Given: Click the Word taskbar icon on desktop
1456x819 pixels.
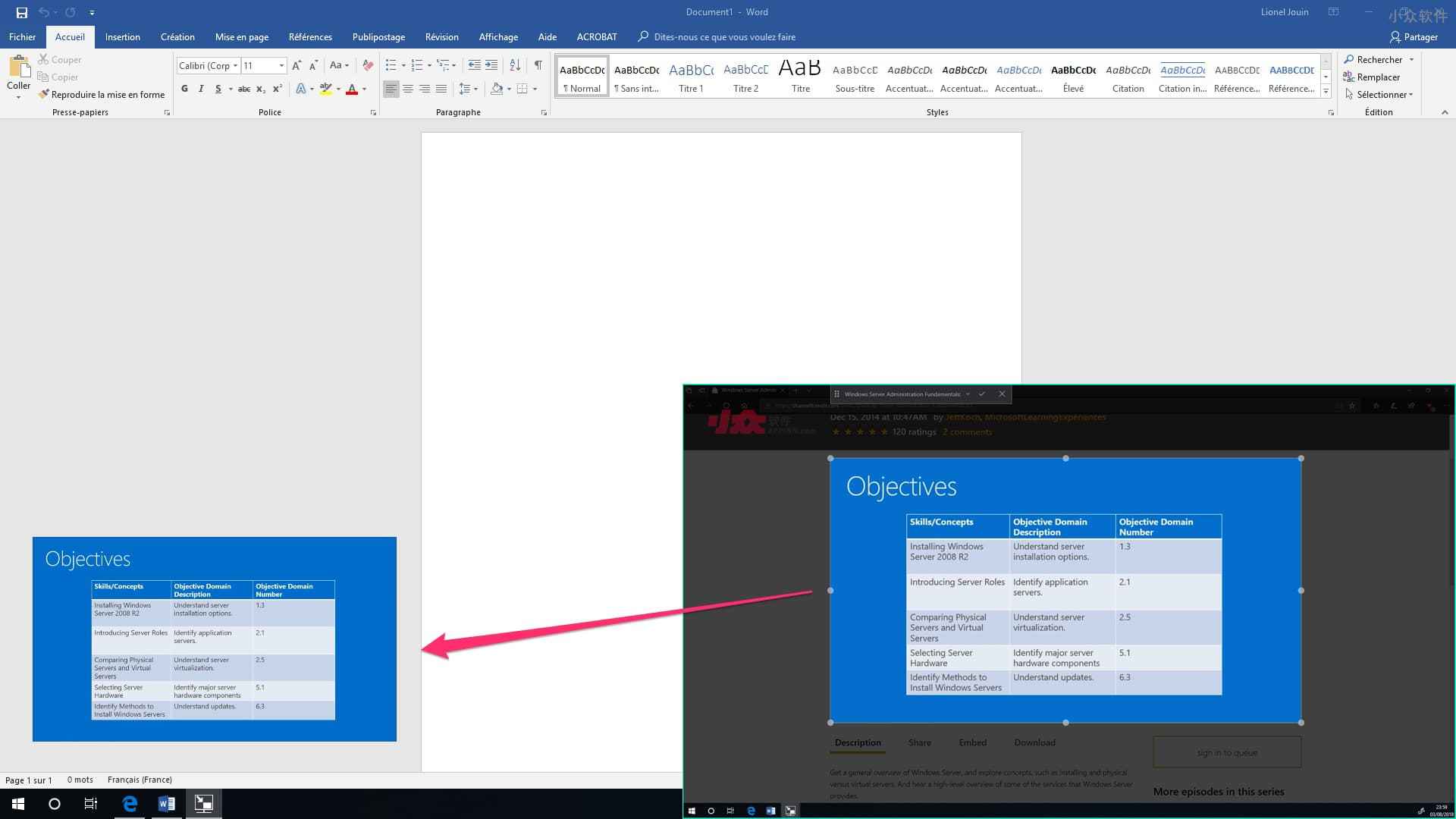Looking at the screenshot, I should (x=167, y=803).
